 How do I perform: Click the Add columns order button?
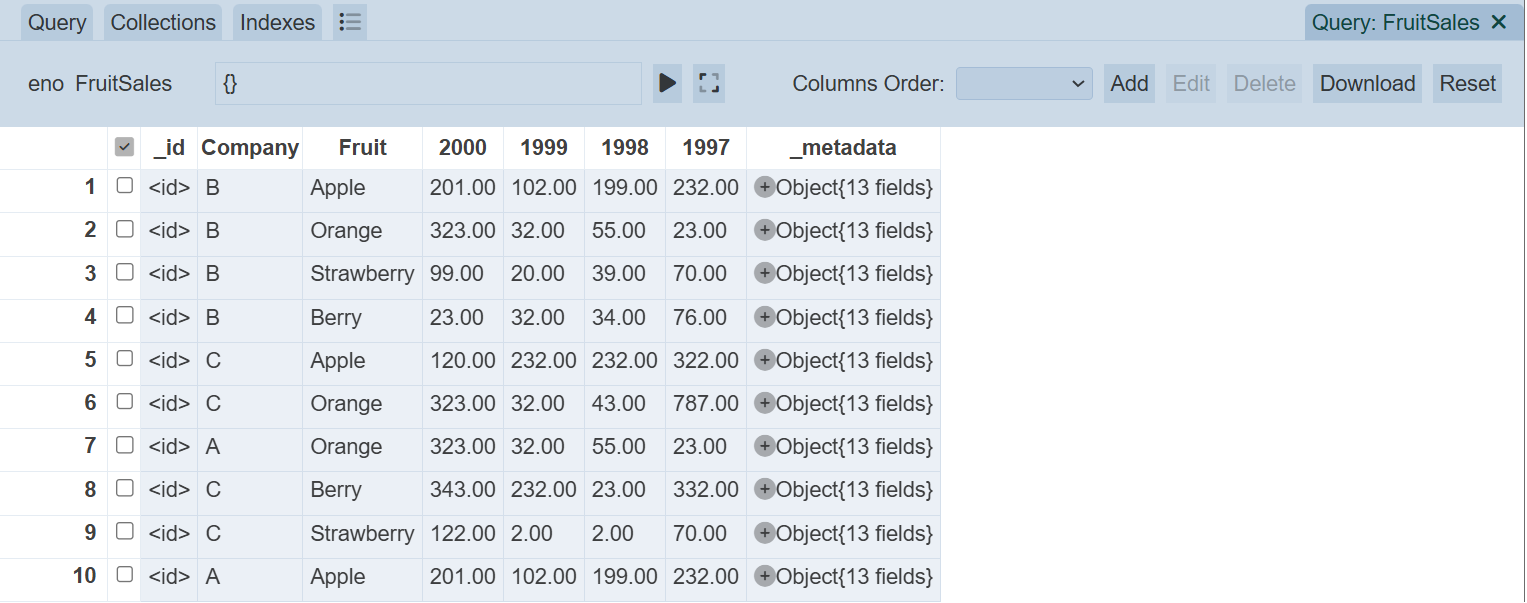(1129, 83)
